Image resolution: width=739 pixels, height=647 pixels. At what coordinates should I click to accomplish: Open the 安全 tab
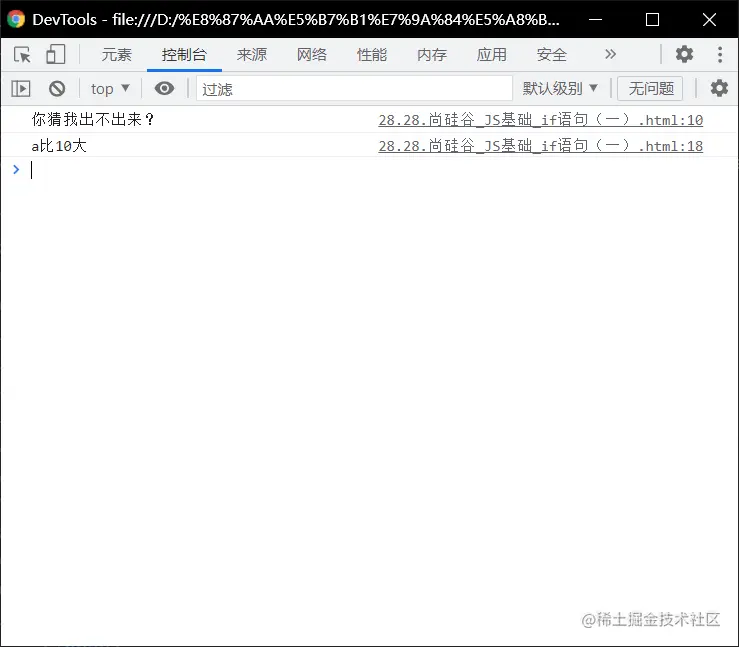point(551,55)
